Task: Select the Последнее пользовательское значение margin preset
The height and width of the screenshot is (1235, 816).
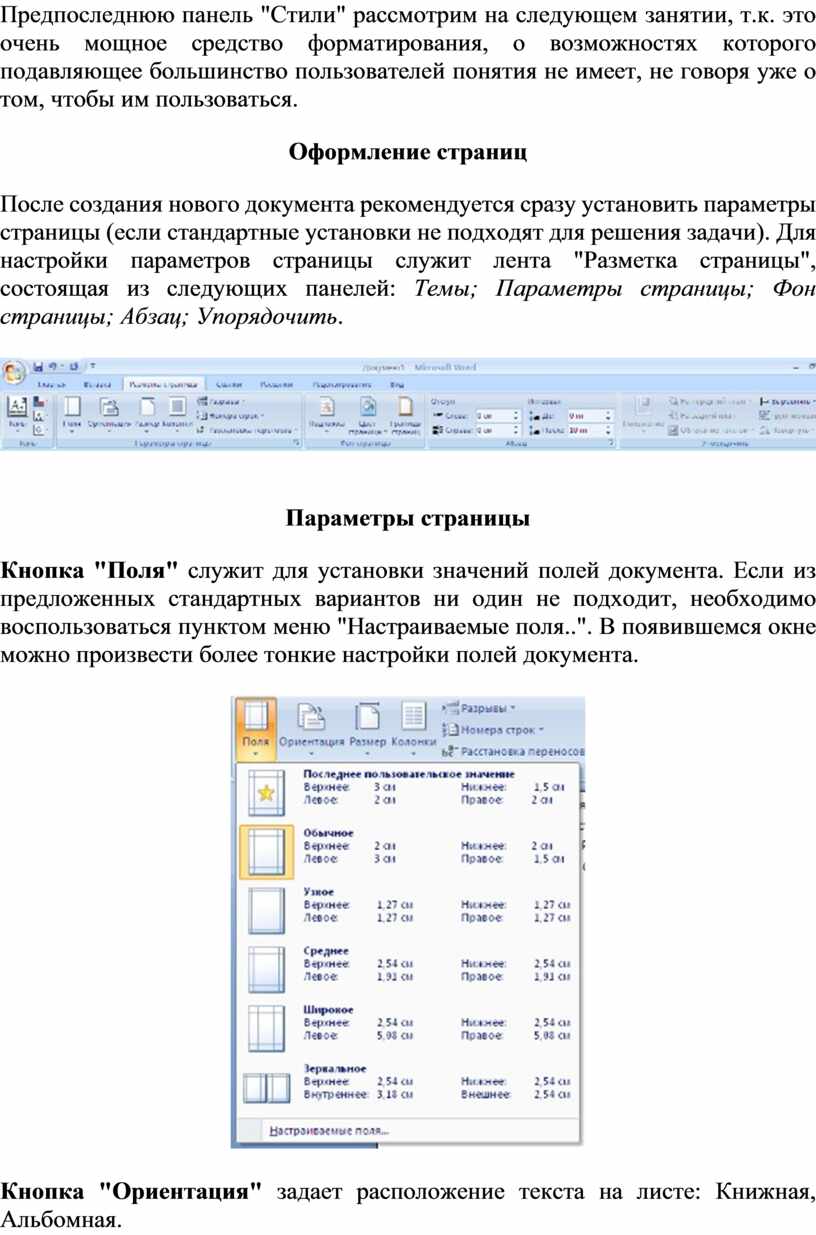Action: pyautogui.click(x=410, y=793)
